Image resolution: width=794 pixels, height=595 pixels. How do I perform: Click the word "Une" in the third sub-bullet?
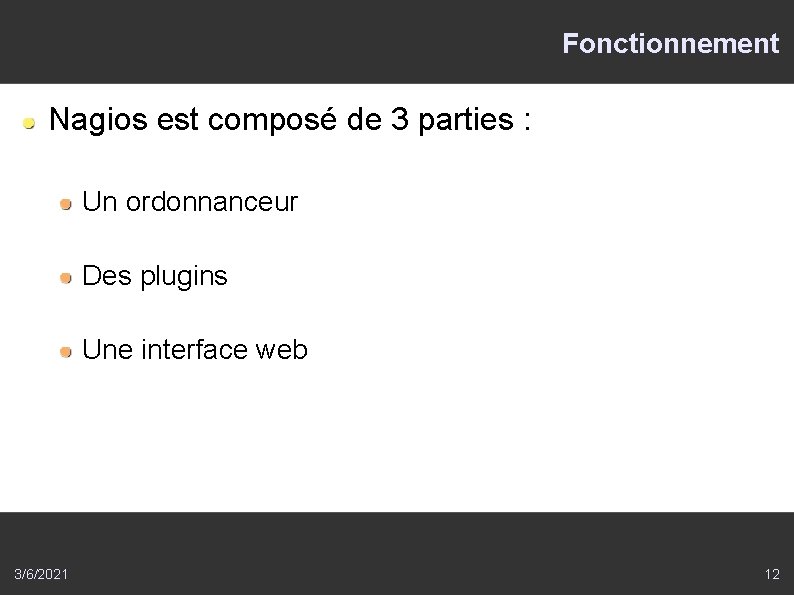coord(108,350)
